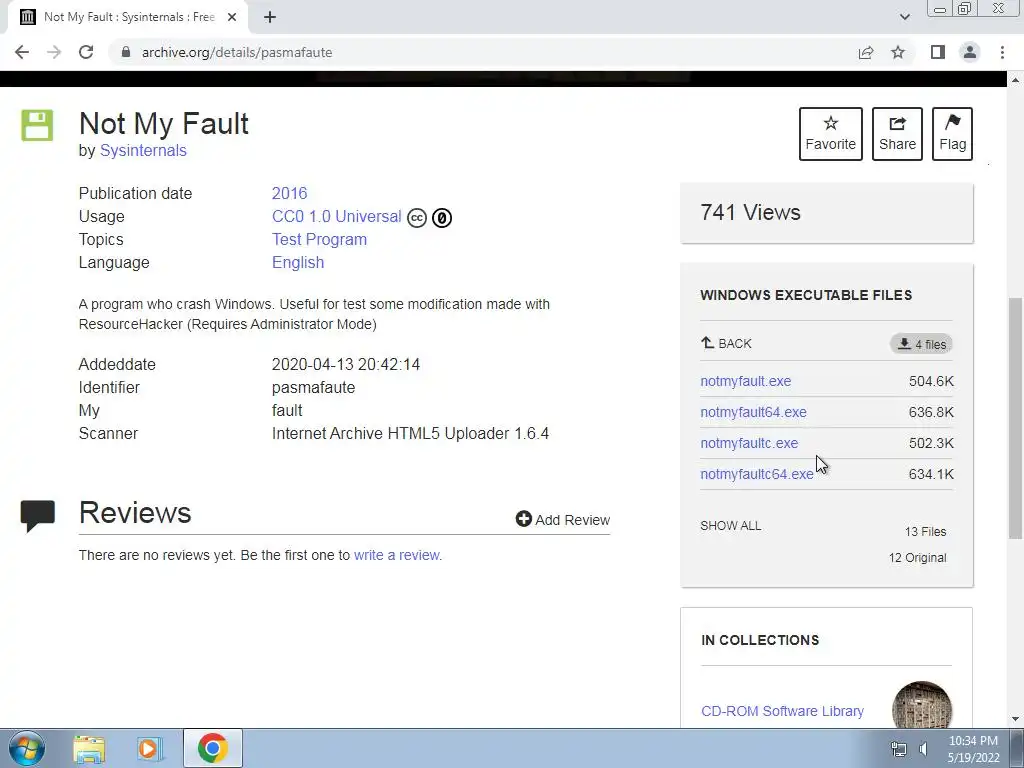1024x768 pixels.
Task: Open a new browser tab
Action: [270, 17]
